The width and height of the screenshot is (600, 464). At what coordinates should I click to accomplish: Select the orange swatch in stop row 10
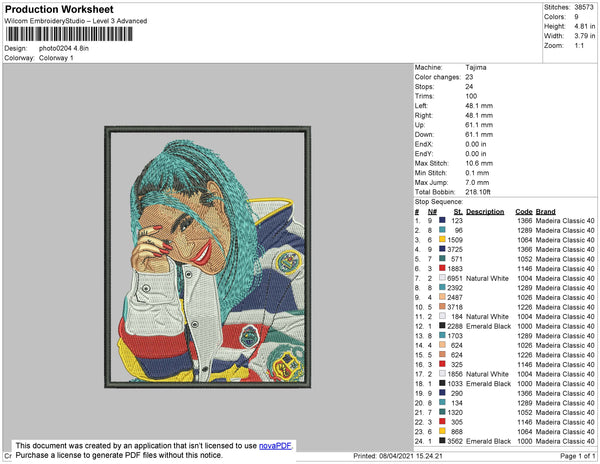point(442,307)
